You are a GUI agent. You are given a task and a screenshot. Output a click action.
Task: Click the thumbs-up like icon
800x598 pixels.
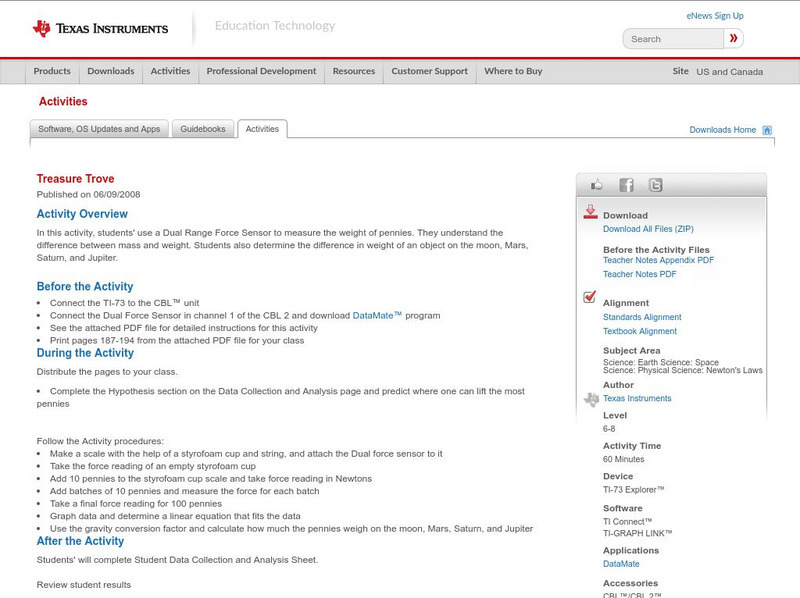[x=596, y=185]
